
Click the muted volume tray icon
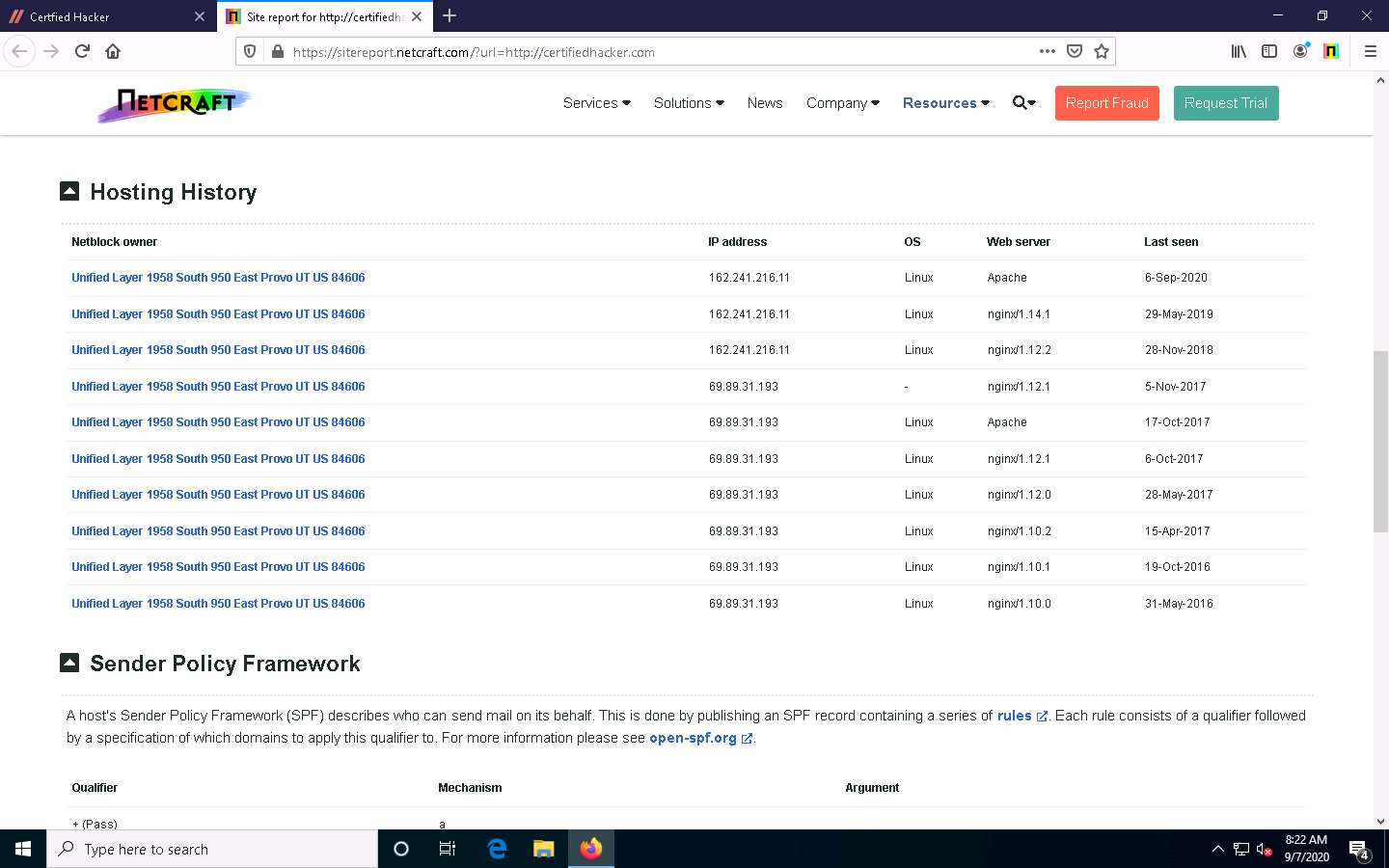pyautogui.click(x=1265, y=850)
